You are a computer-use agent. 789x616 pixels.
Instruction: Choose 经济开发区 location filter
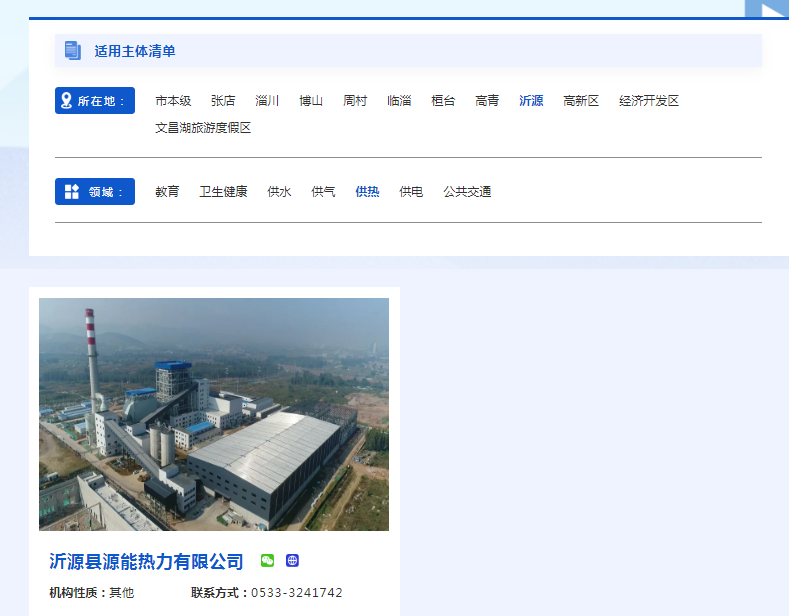pos(649,101)
